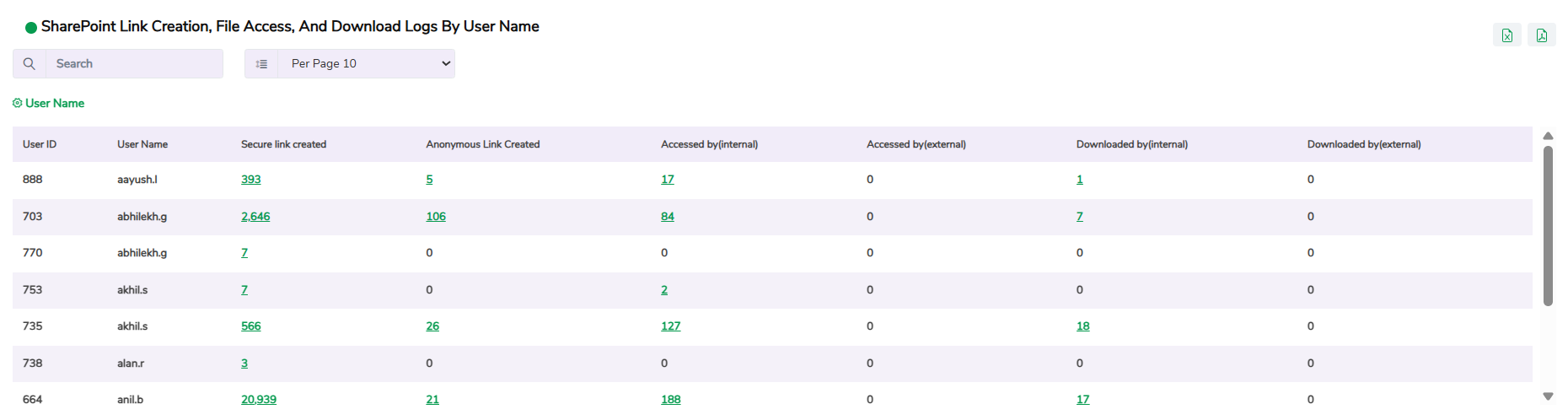The height and width of the screenshot is (420, 1568).
Task: Click the vertical scrollbar thumb
Action: pos(1548,226)
